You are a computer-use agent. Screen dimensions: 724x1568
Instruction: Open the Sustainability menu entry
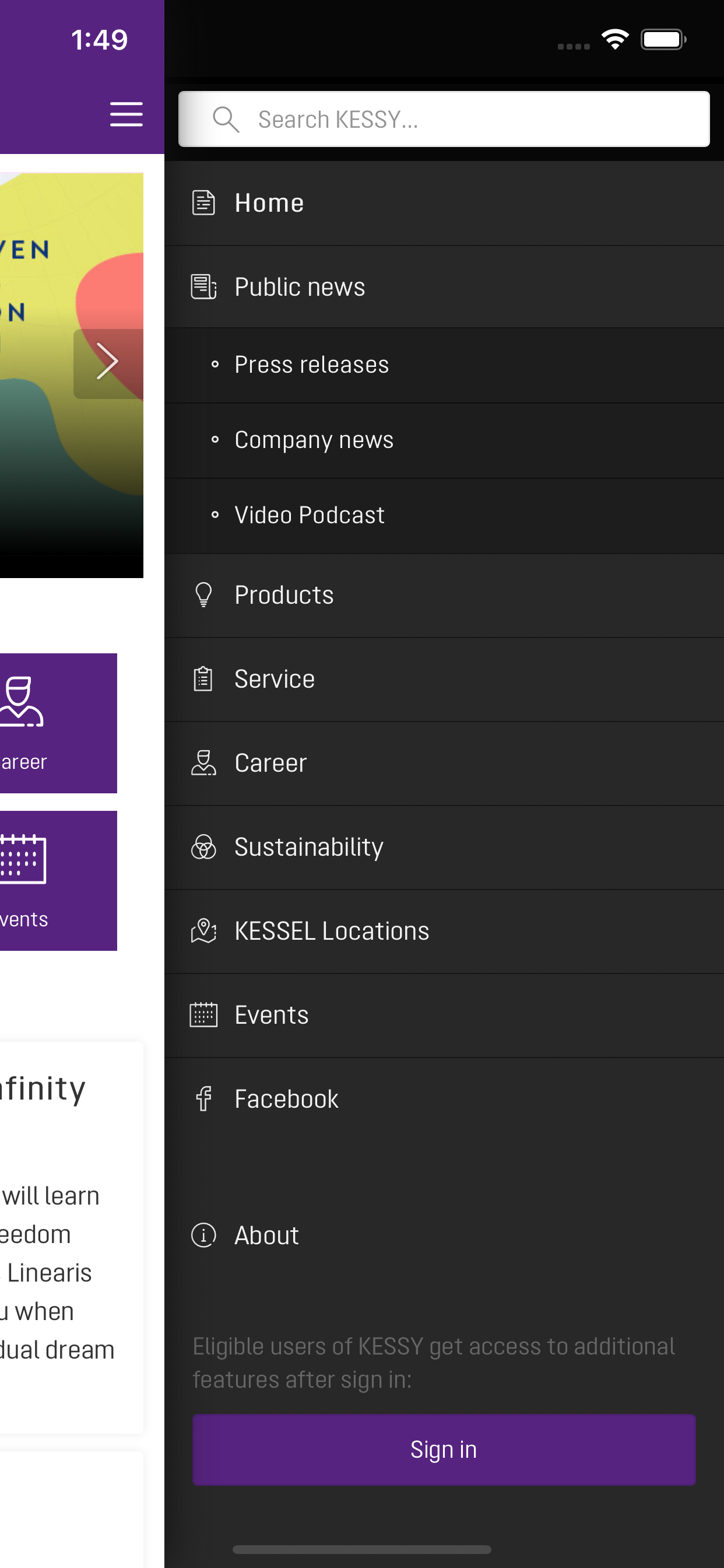[x=444, y=848]
